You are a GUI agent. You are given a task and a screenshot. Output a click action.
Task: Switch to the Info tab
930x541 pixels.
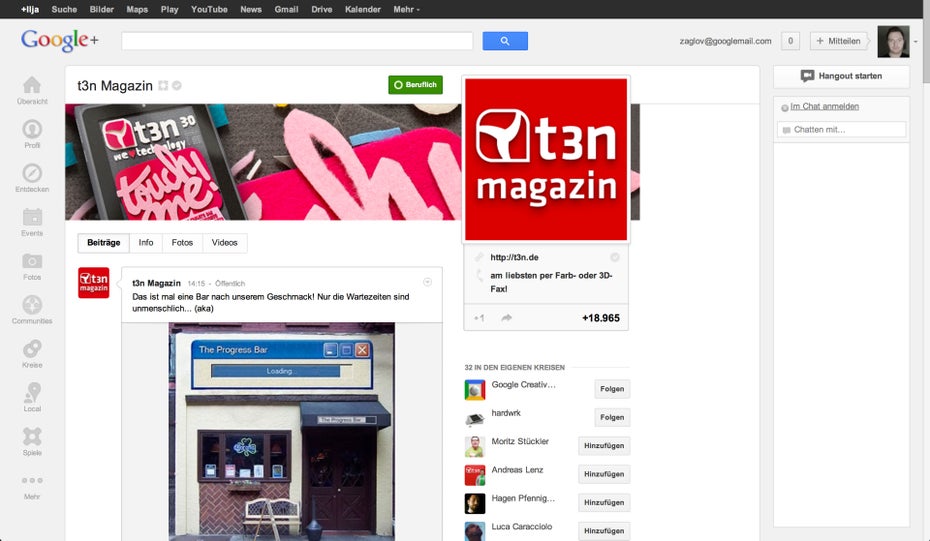pos(146,243)
